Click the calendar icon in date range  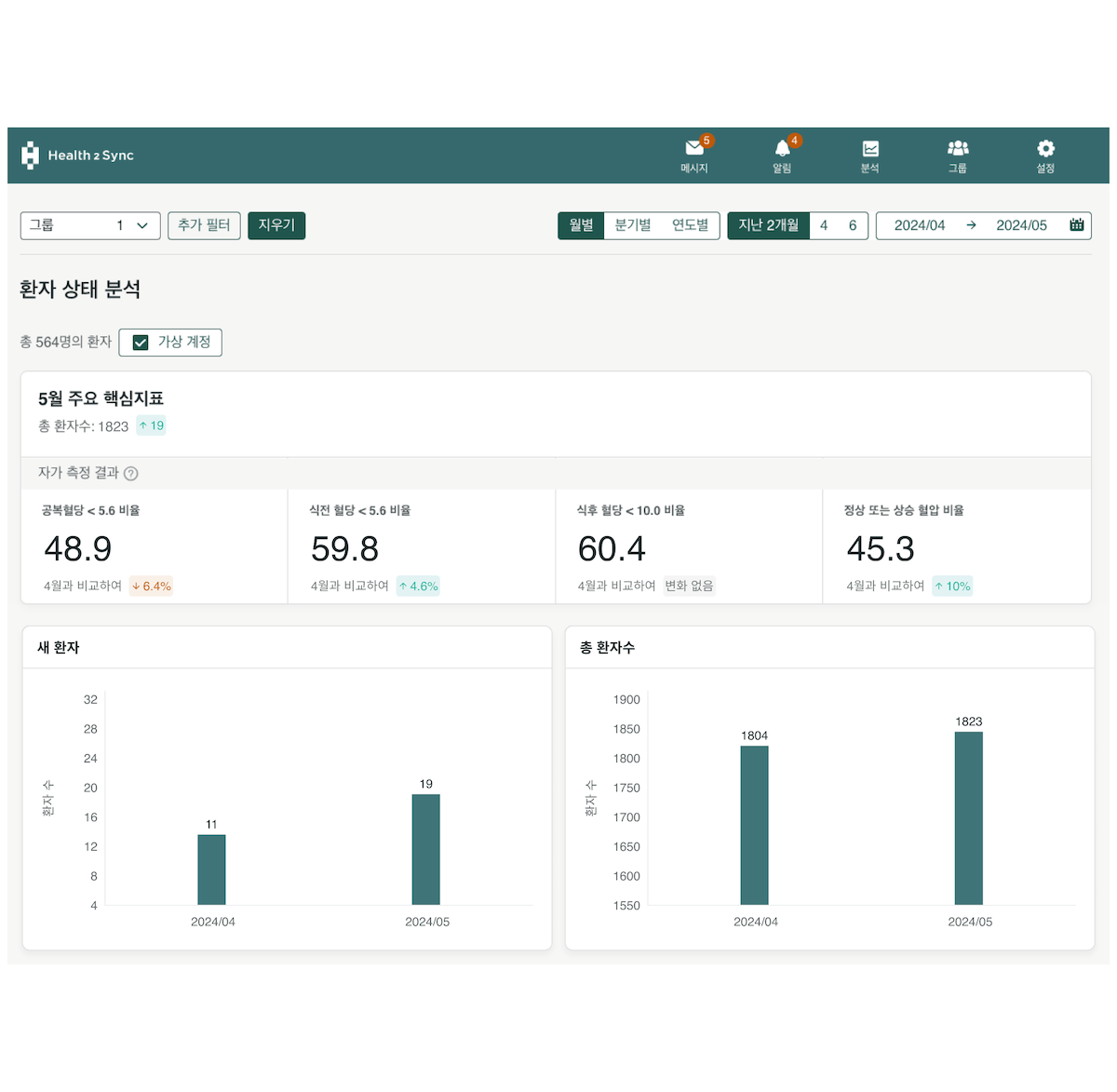[1077, 225]
